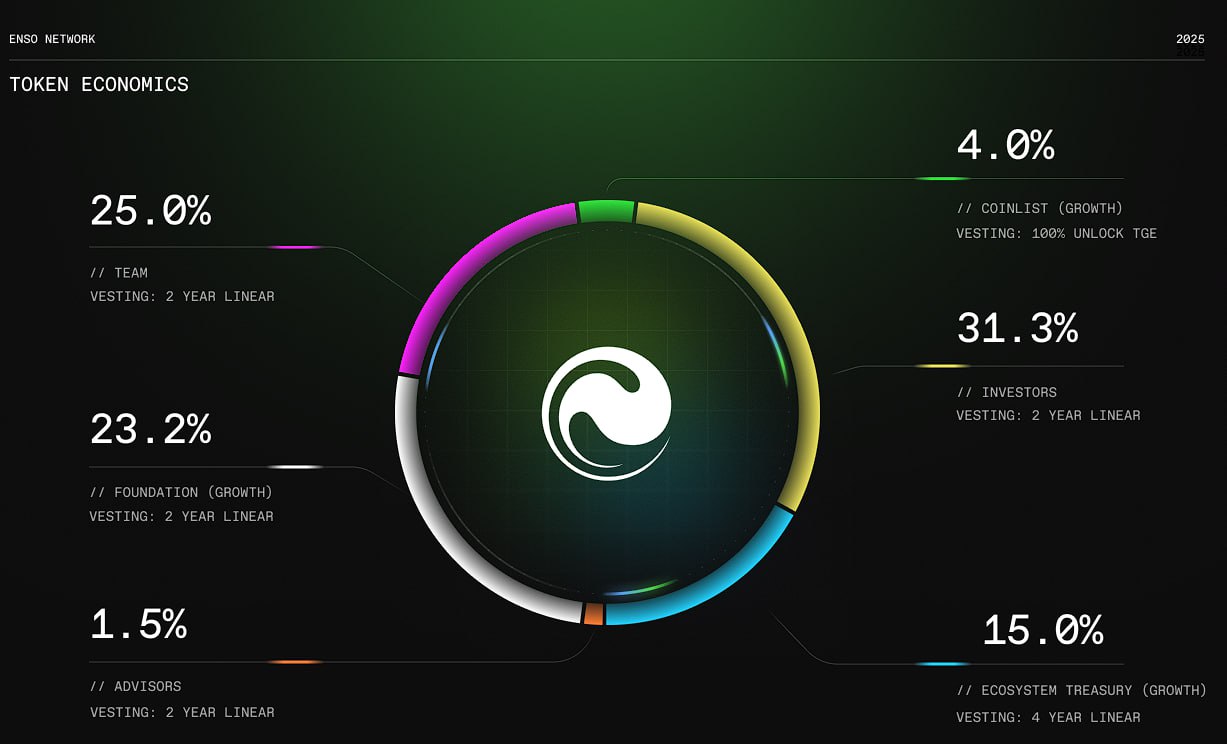Screen dimensions: 1227x744
Task: Click "VESTING: 4 YEAR LINEAR" text
Action: point(1048,718)
